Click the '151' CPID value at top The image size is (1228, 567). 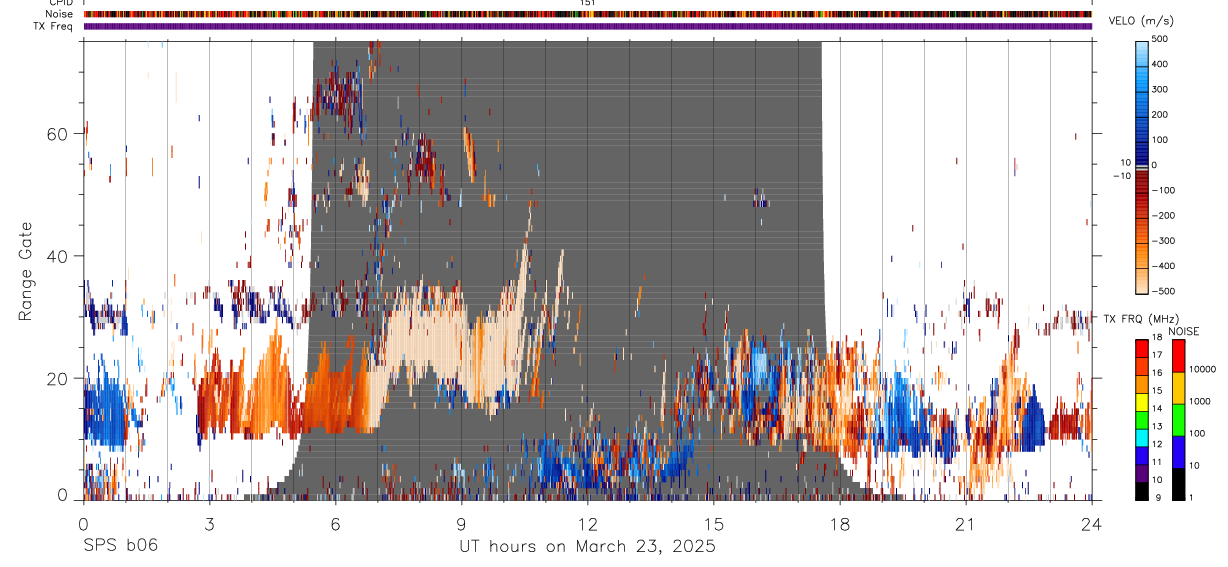tap(588, 3)
